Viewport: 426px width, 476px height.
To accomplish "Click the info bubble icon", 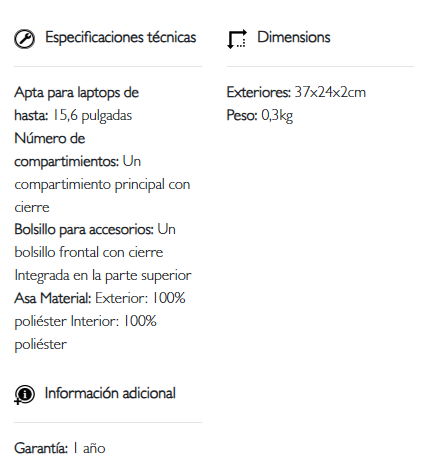I will coord(24,395).
